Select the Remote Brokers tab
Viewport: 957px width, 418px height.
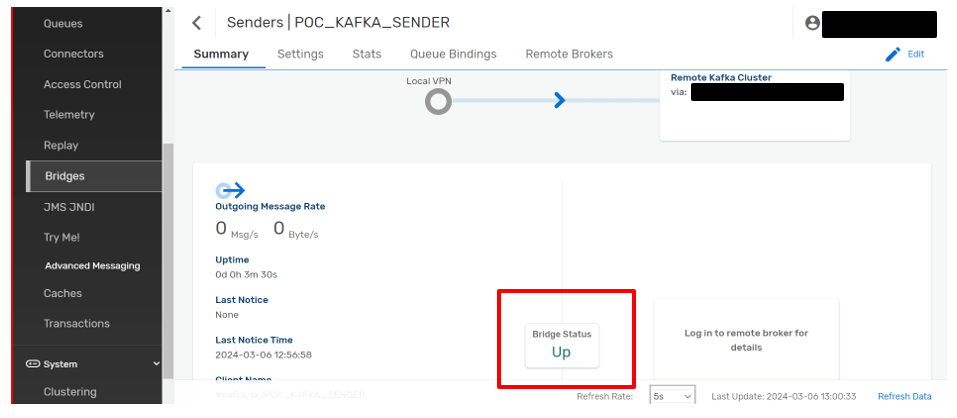[x=569, y=54]
